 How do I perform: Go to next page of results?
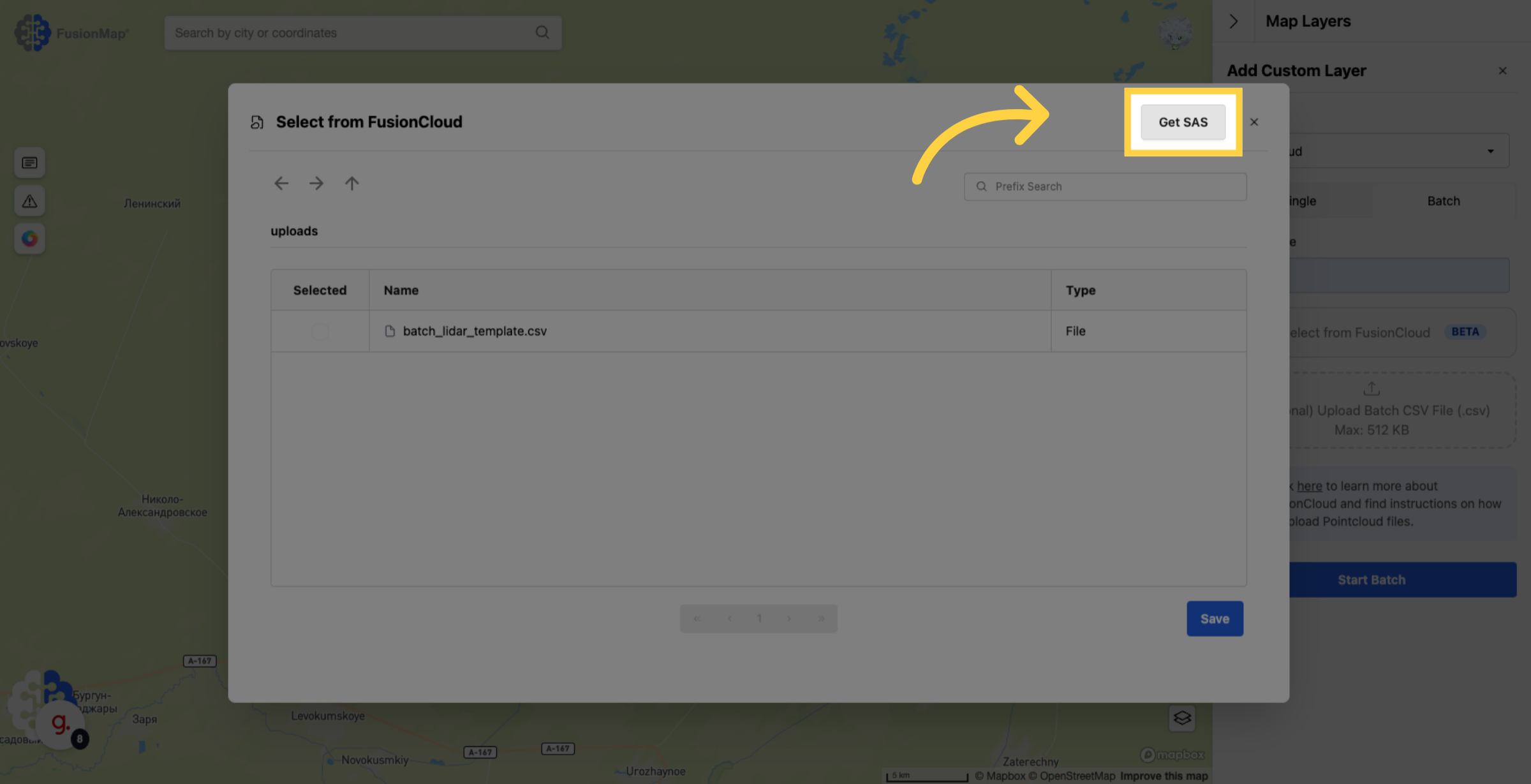[789, 618]
